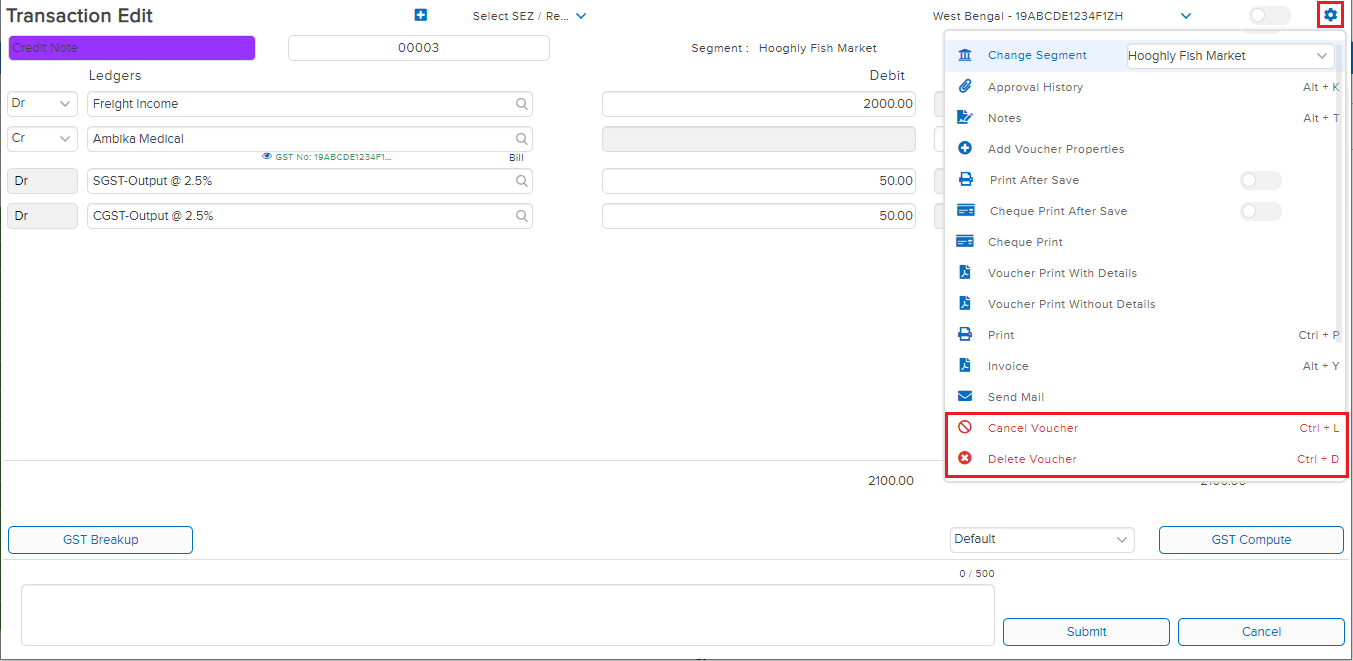Enable Cheque Print After Save toggle
1353x661 pixels.
[x=1260, y=211]
